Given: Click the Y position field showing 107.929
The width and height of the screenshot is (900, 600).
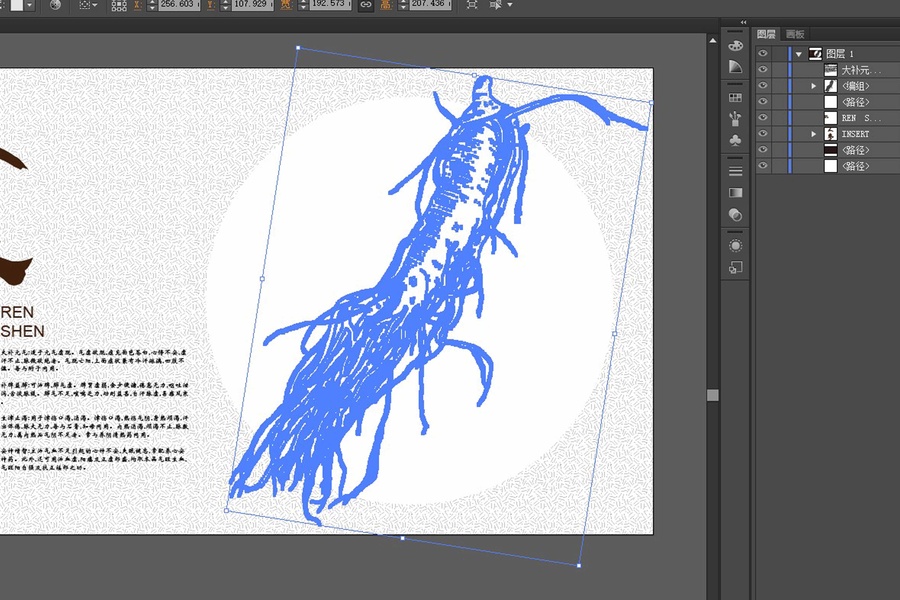Looking at the screenshot, I should point(252,4).
